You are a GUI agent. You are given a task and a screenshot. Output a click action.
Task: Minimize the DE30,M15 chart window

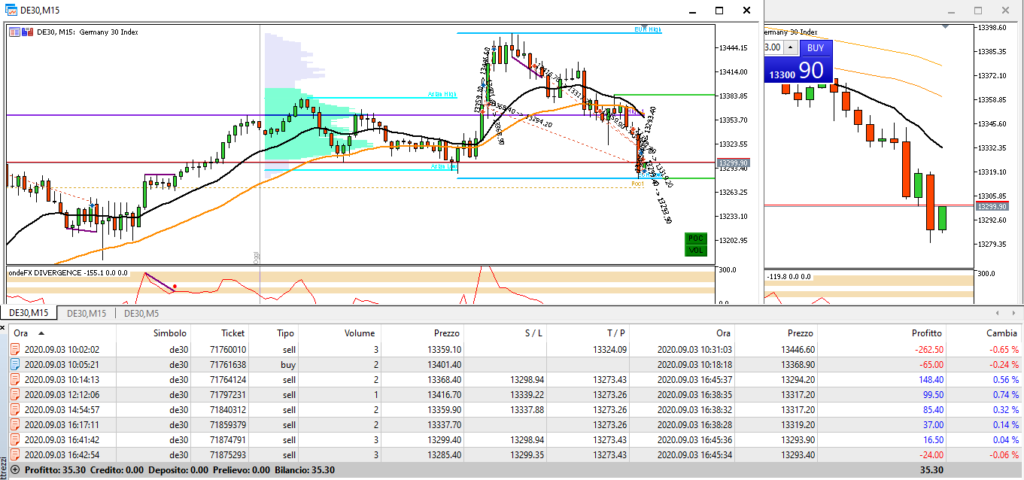coord(694,10)
